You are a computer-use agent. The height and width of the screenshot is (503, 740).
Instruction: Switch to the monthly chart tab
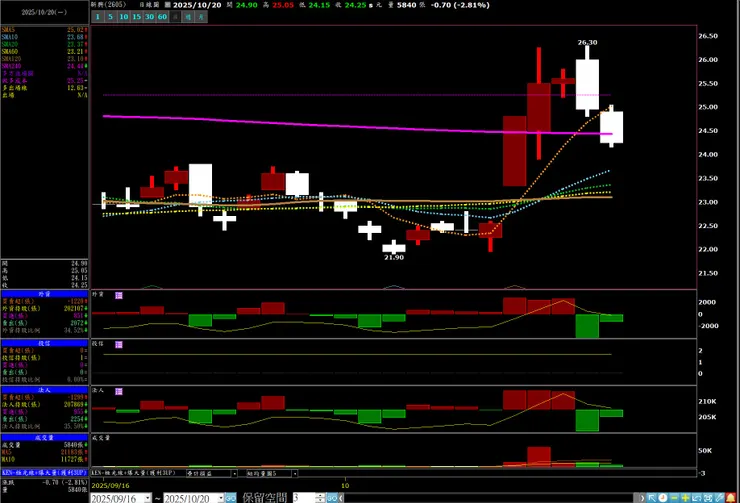click(x=201, y=17)
